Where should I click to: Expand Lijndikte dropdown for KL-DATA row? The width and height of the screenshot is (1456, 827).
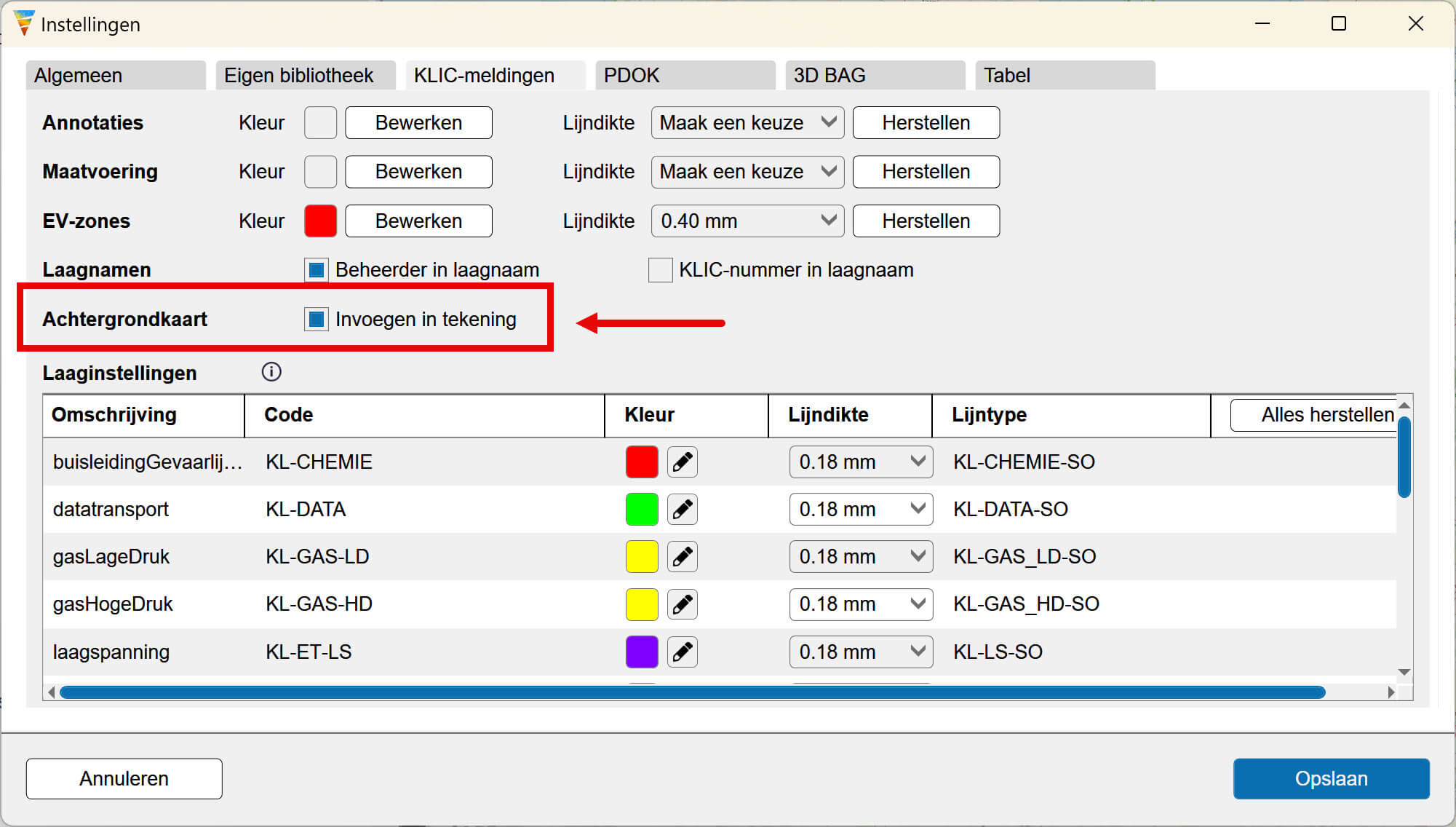click(861, 510)
